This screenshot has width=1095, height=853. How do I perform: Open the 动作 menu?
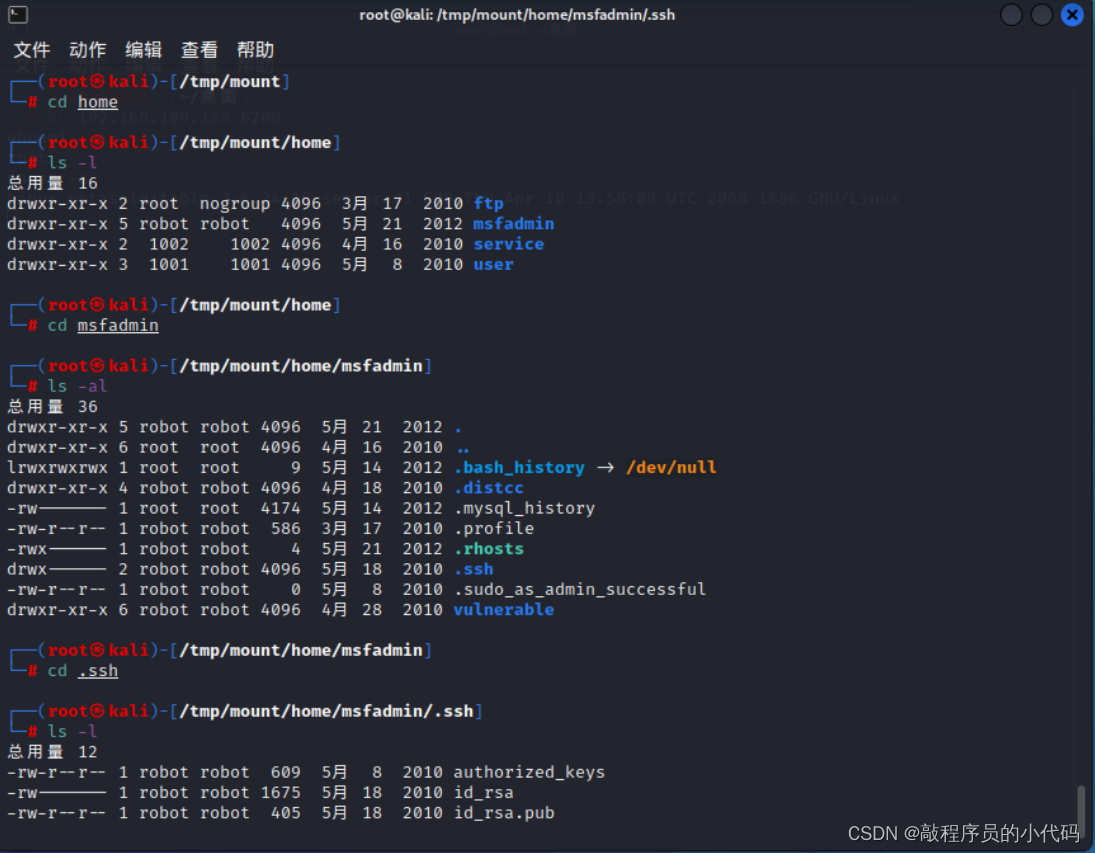pos(87,49)
